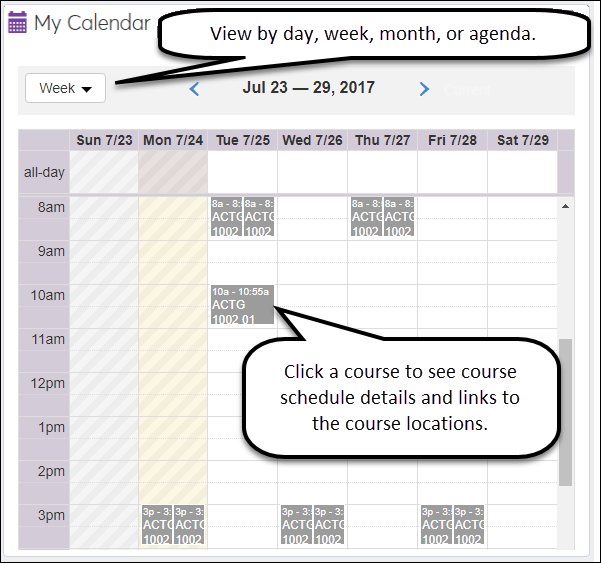Open second Thursday 8am ACTG course
The height and width of the screenshot is (563, 601).
[399, 217]
